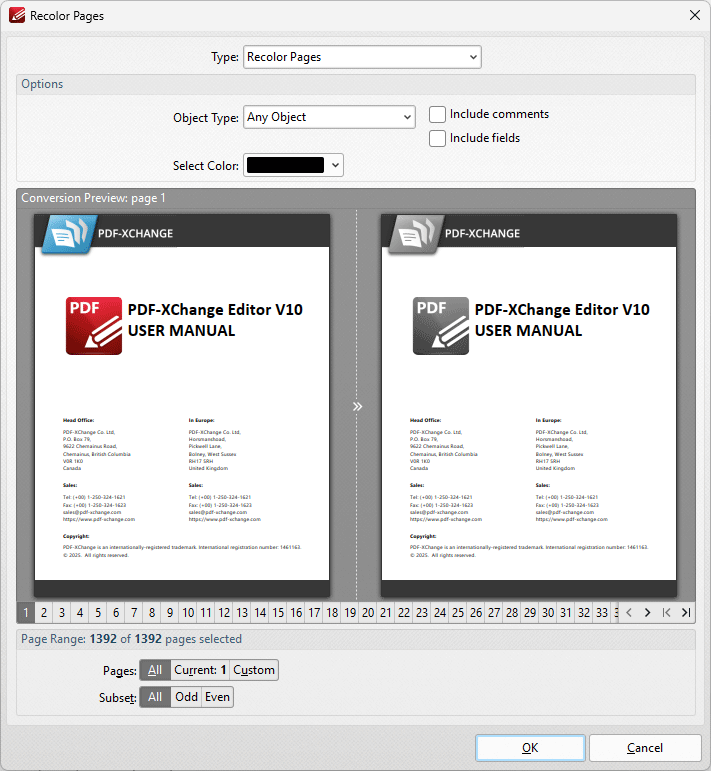Viewport: 711px width, 771px height.
Task: Select page 12 in preview strip
Action: 224,612
